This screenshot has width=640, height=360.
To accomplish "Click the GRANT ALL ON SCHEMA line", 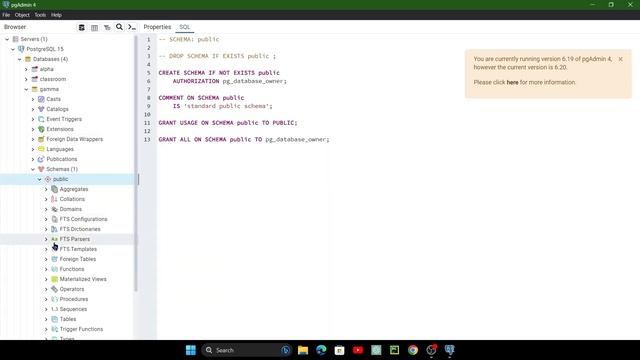I will [x=244, y=139].
